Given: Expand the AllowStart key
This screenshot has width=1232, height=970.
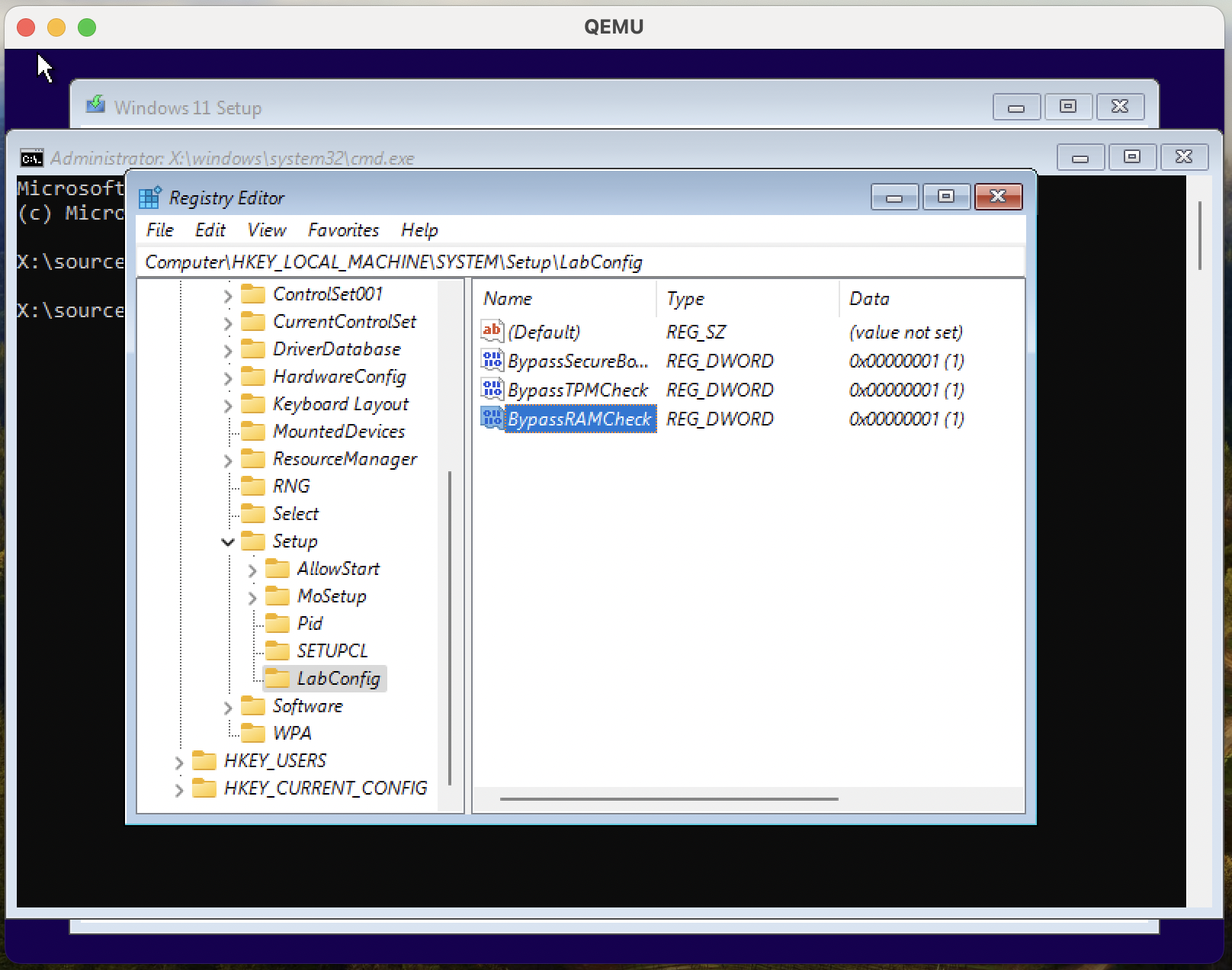Looking at the screenshot, I should coord(252,570).
